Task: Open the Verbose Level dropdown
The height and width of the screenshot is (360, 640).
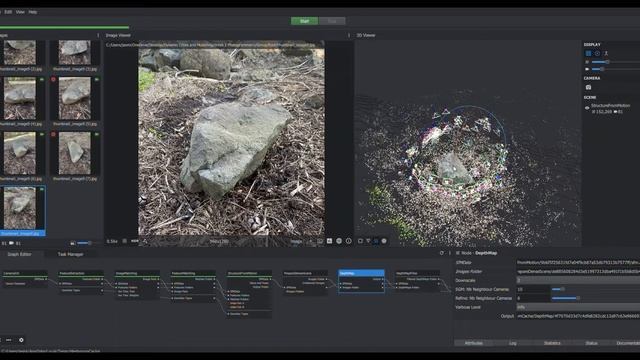Action: (578, 307)
